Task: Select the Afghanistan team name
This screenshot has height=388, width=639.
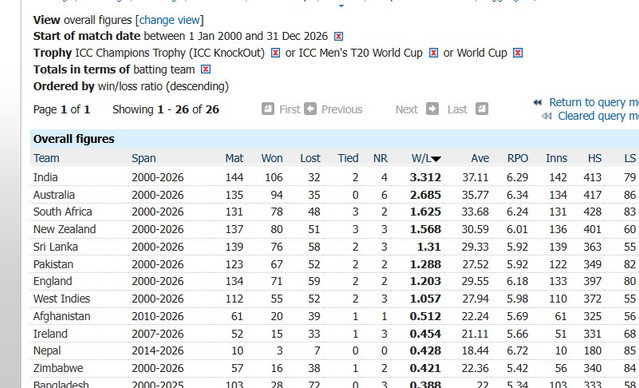Action: (62, 316)
